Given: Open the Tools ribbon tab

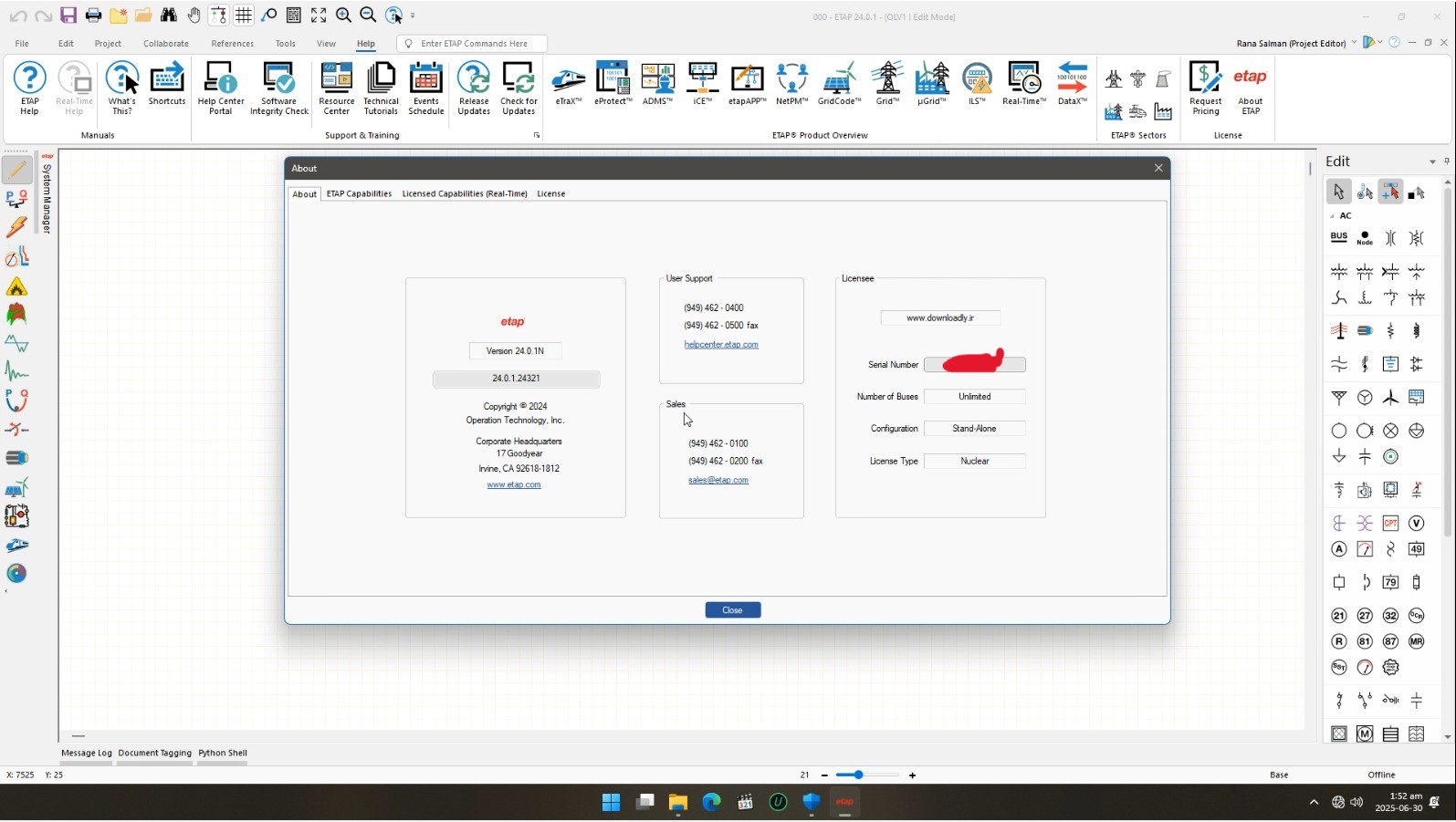Looking at the screenshot, I should (x=286, y=44).
